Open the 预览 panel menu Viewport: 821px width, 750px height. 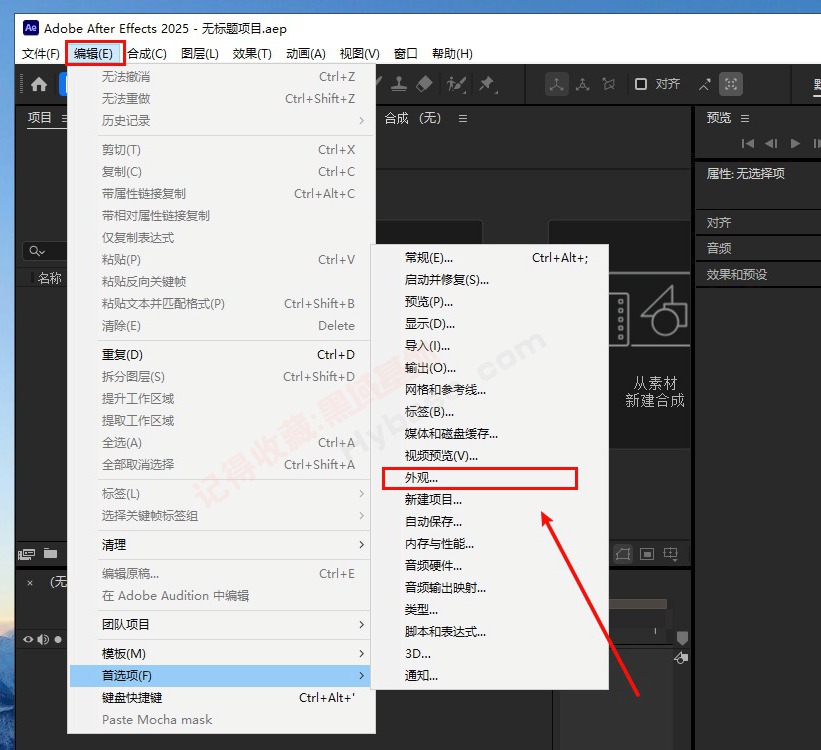tap(745, 118)
